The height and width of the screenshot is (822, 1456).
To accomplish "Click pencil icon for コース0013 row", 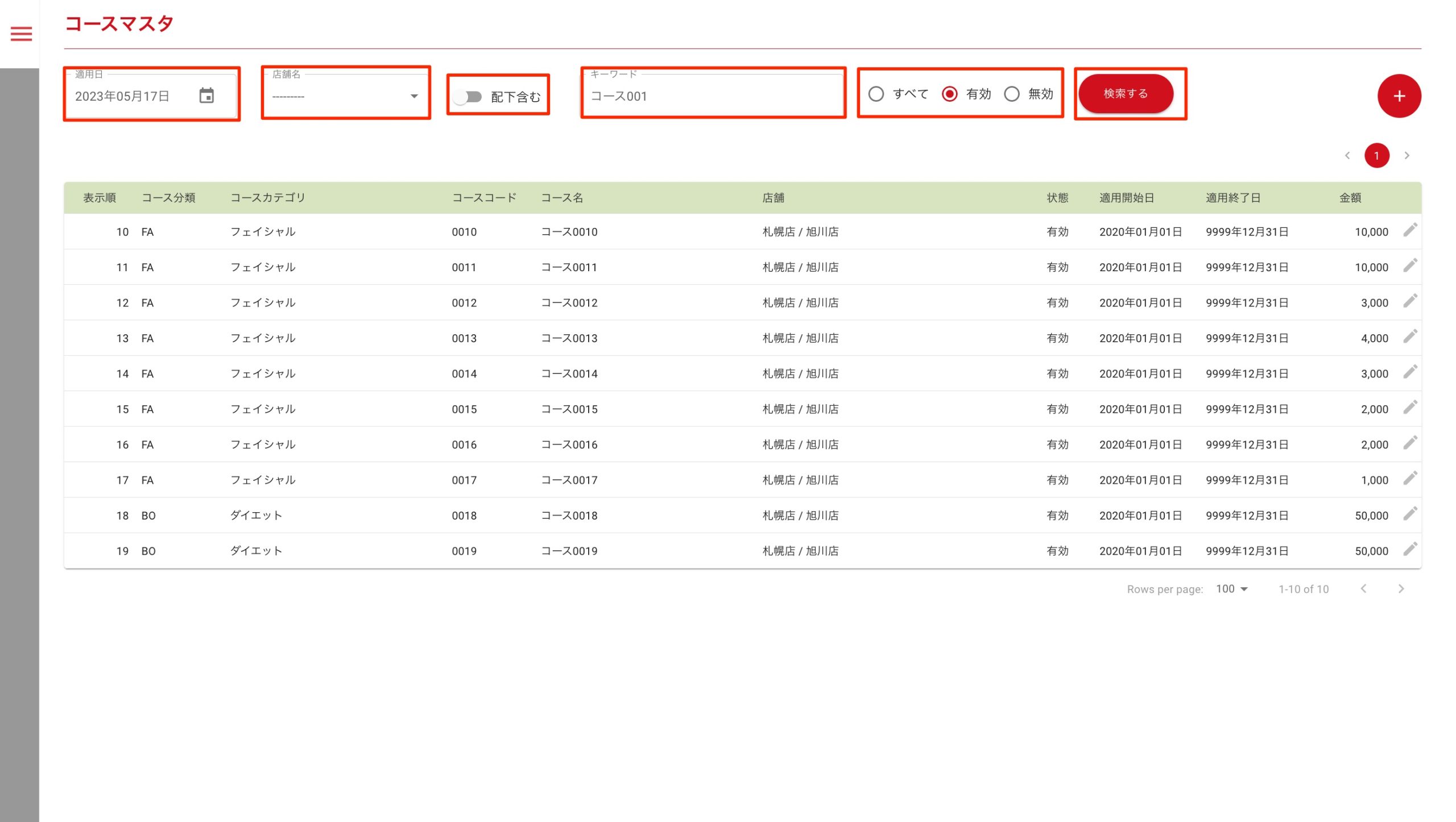I will click(1409, 337).
